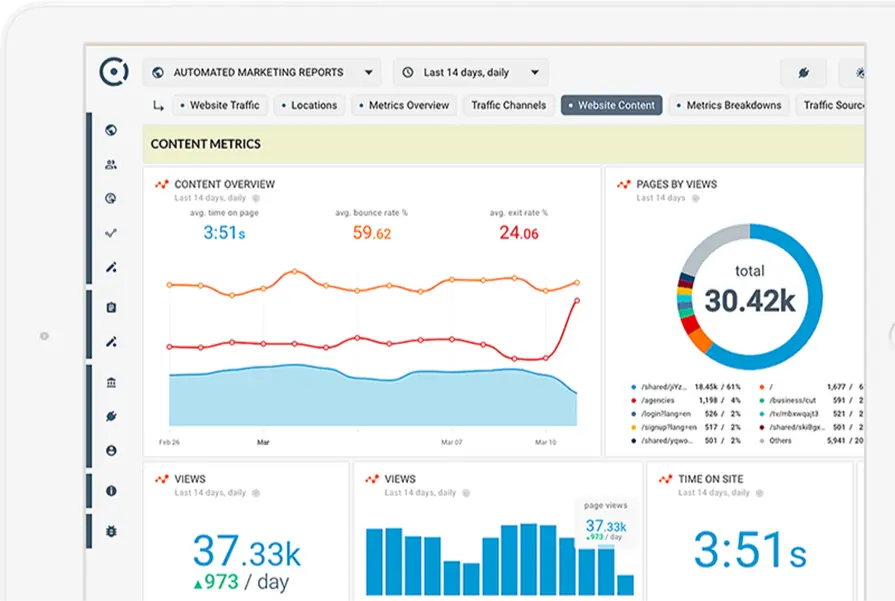Expand the 'Last 14 days, daily' date dropdown
The image size is (895, 601).
click(471, 72)
